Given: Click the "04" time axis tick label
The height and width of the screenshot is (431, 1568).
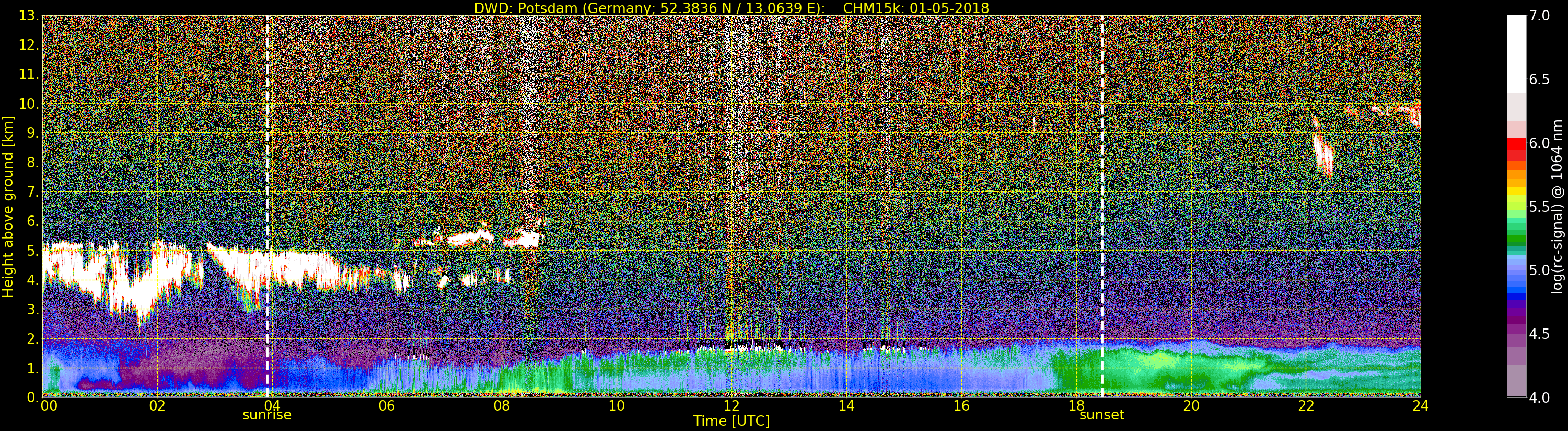Looking at the screenshot, I should coord(272,405).
